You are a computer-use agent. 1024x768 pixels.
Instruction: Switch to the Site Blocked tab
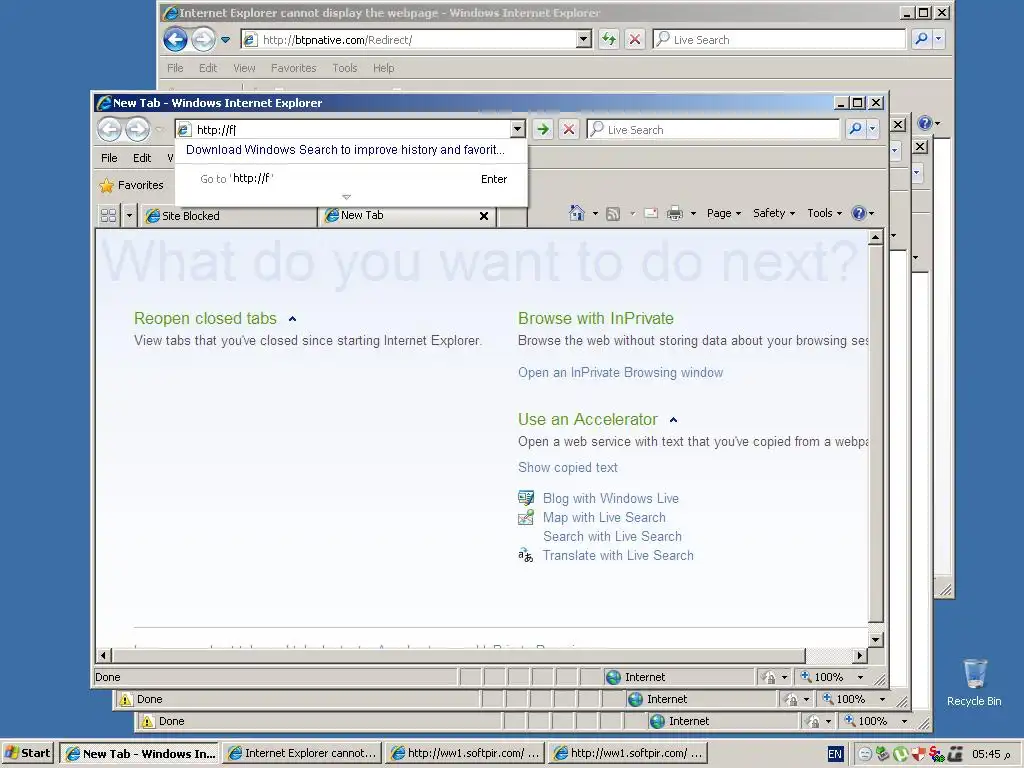[227, 216]
